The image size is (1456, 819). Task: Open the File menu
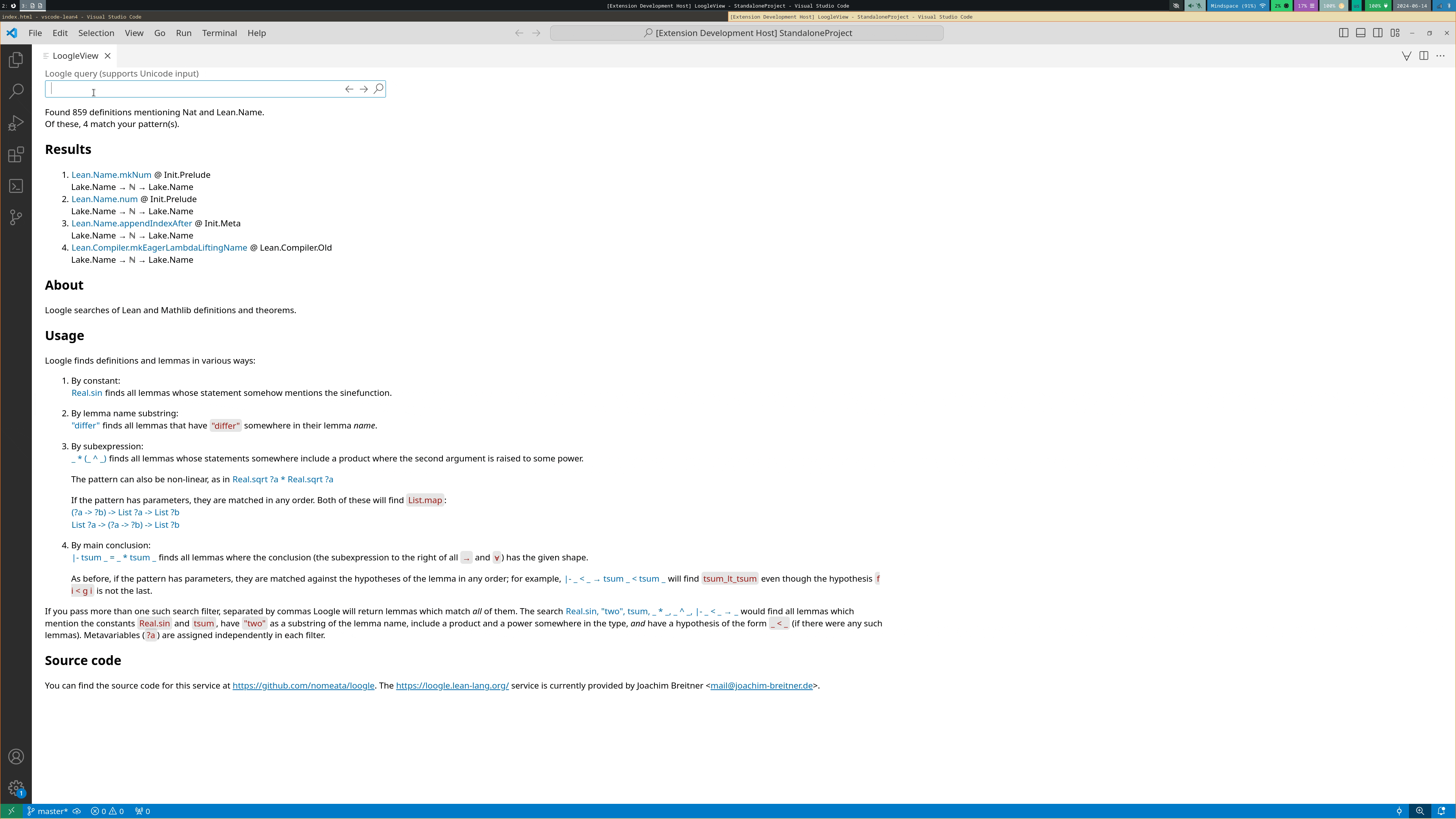pos(35,33)
